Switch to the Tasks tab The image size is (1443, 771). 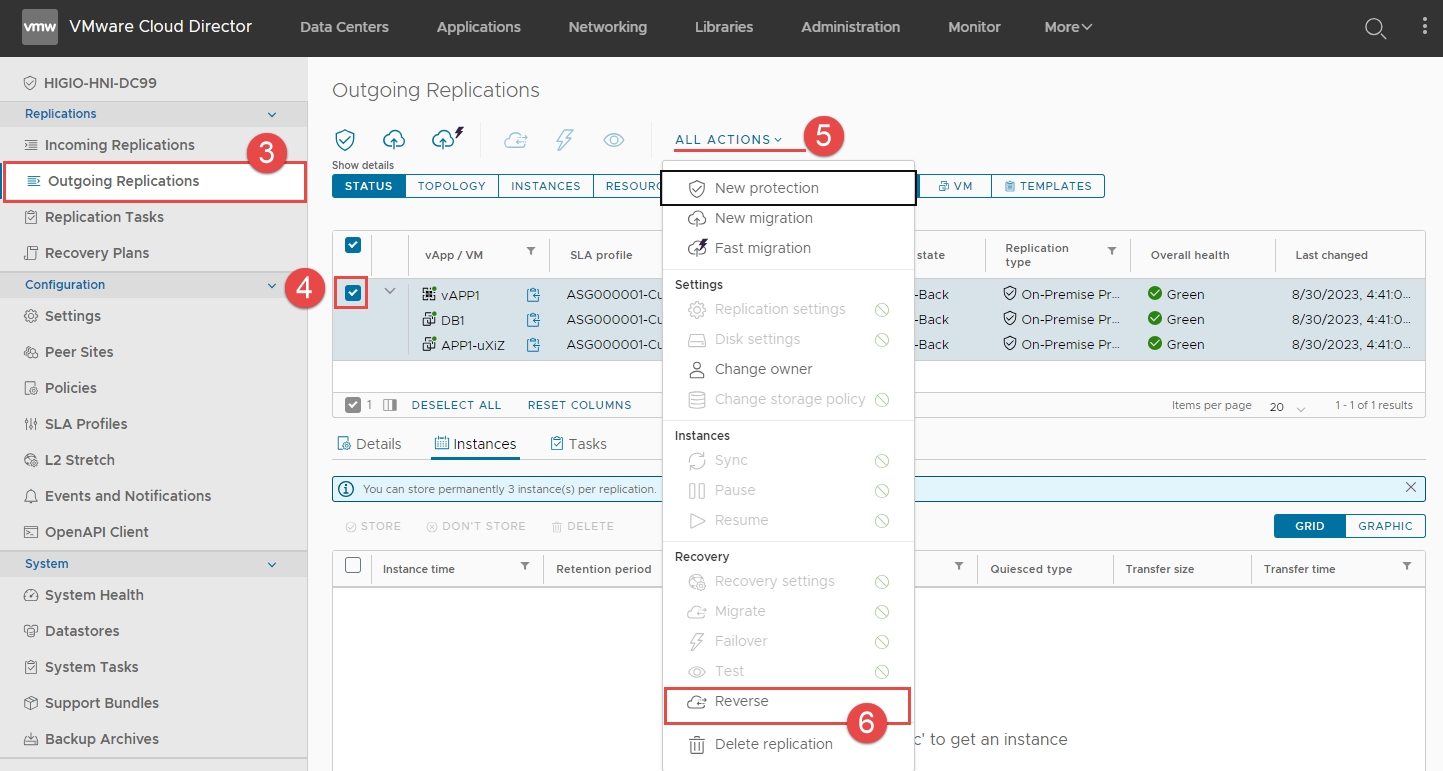[x=579, y=444]
